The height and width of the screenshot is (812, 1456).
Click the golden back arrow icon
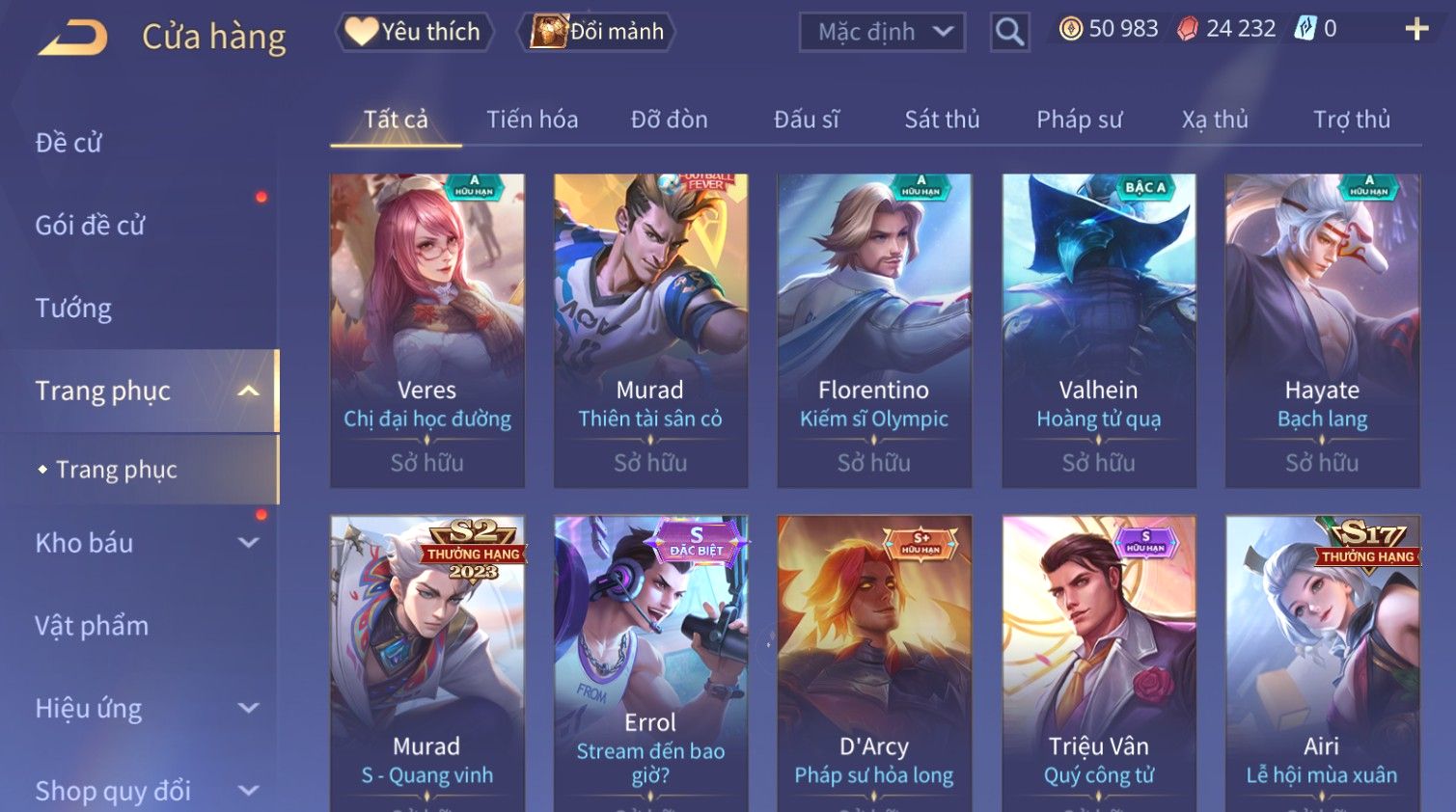pos(73,38)
